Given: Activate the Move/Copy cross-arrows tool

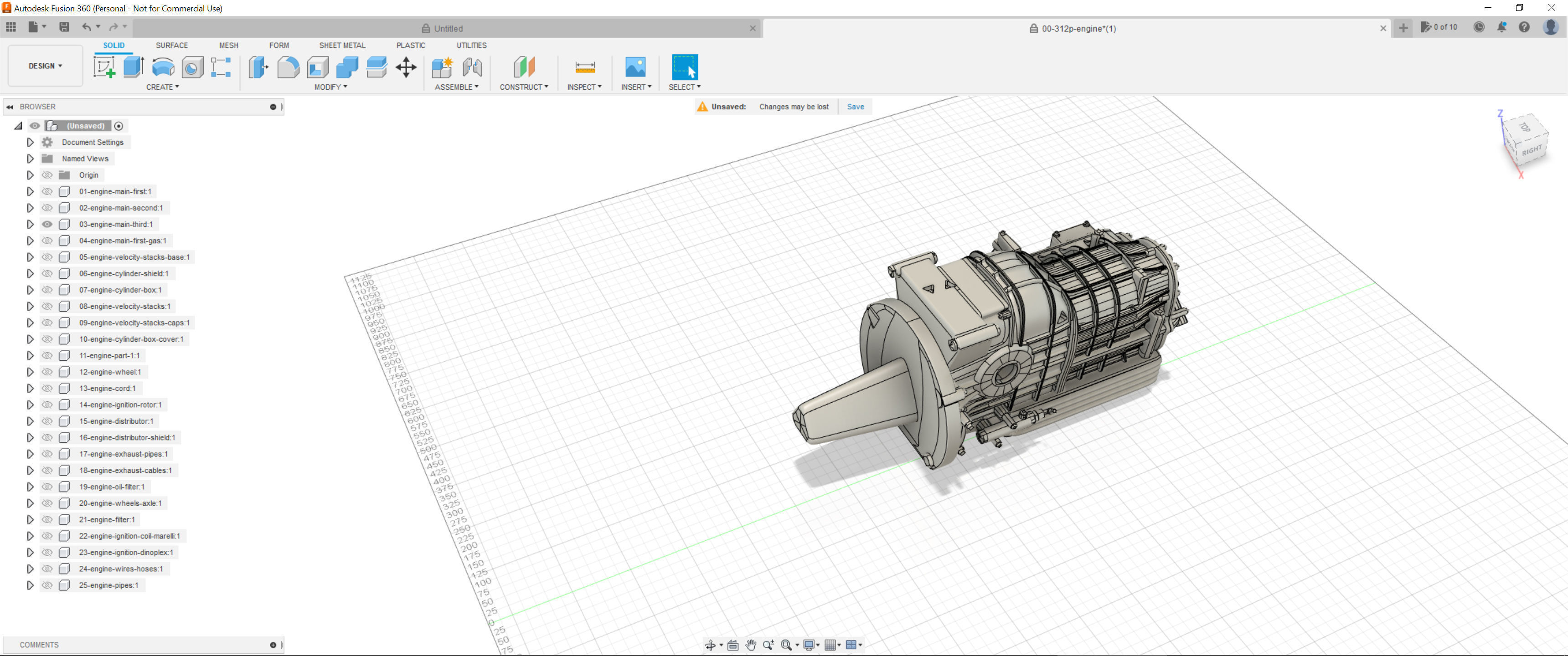Looking at the screenshot, I should coord(406,67).
